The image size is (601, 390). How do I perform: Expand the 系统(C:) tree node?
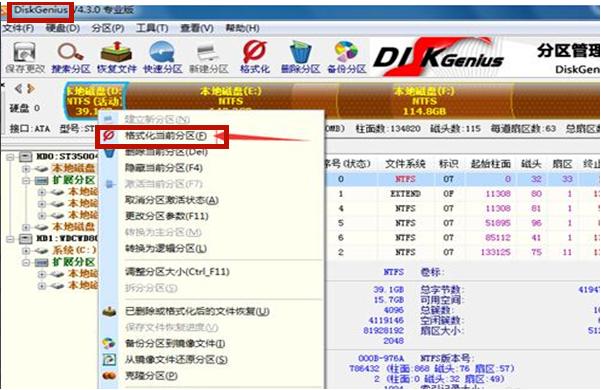tap(26, 251)
